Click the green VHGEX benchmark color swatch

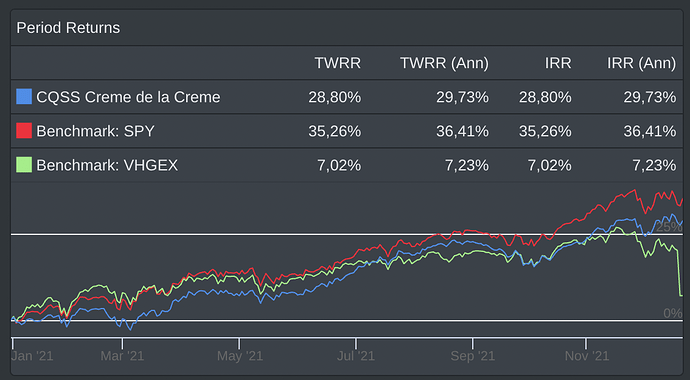(24, 165)
